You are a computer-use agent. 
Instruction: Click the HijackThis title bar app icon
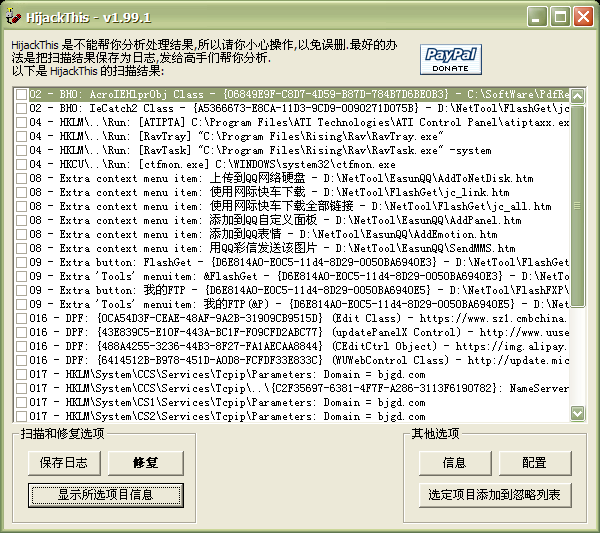coord(13,17)
